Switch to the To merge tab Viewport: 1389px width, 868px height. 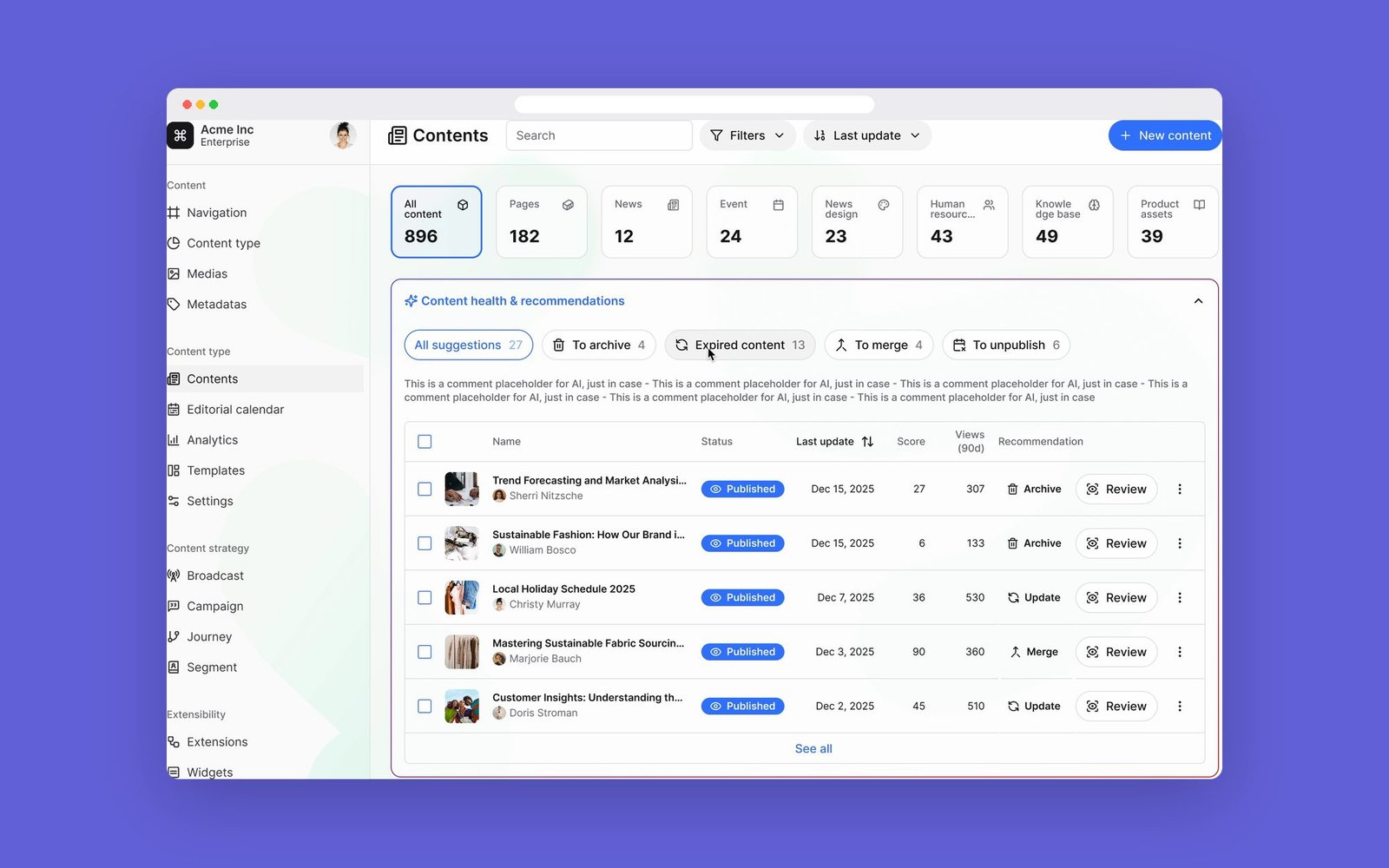879,345
